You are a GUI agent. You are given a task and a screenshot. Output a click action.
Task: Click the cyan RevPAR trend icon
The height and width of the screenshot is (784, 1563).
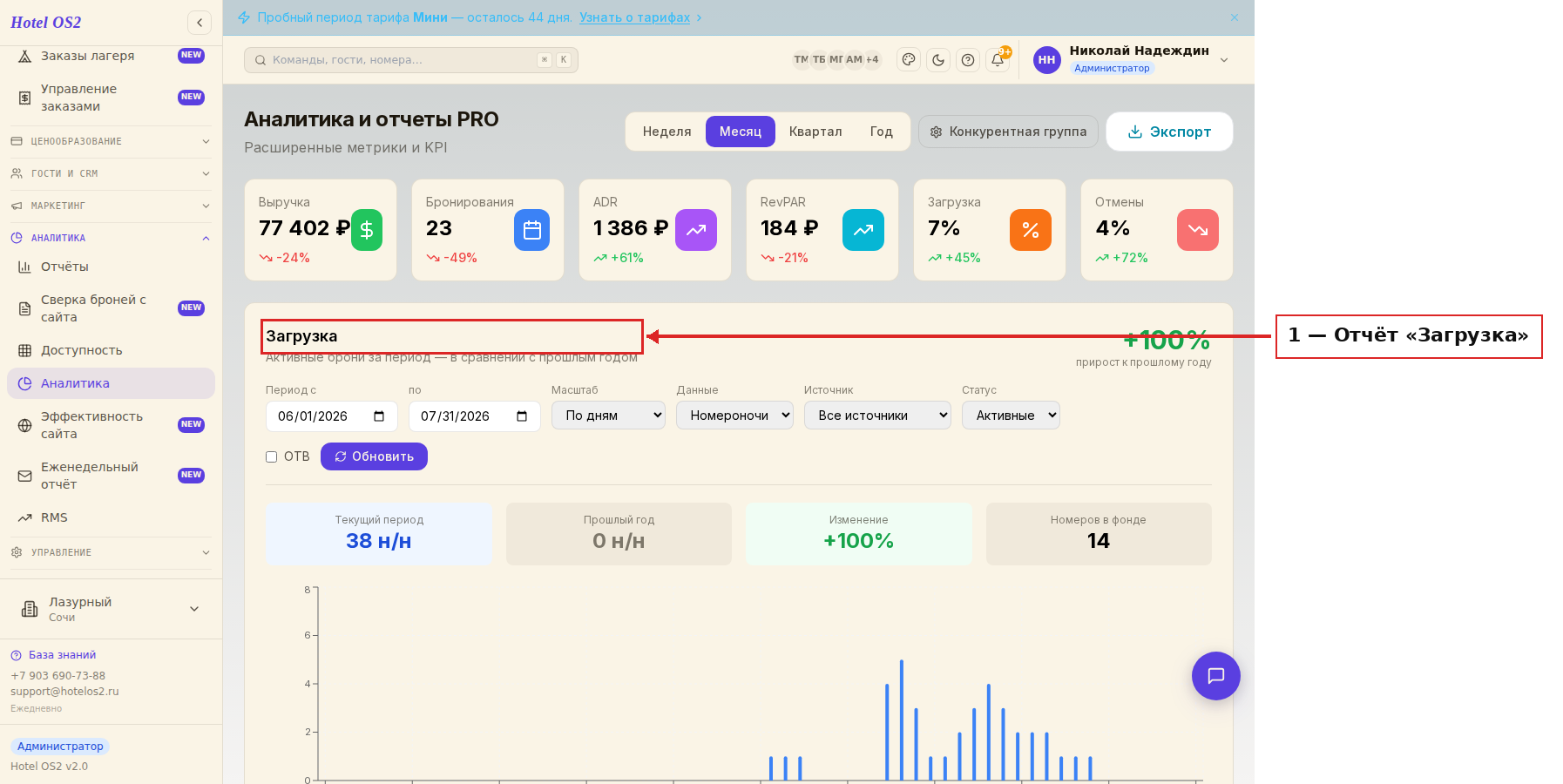click(863, 230)
